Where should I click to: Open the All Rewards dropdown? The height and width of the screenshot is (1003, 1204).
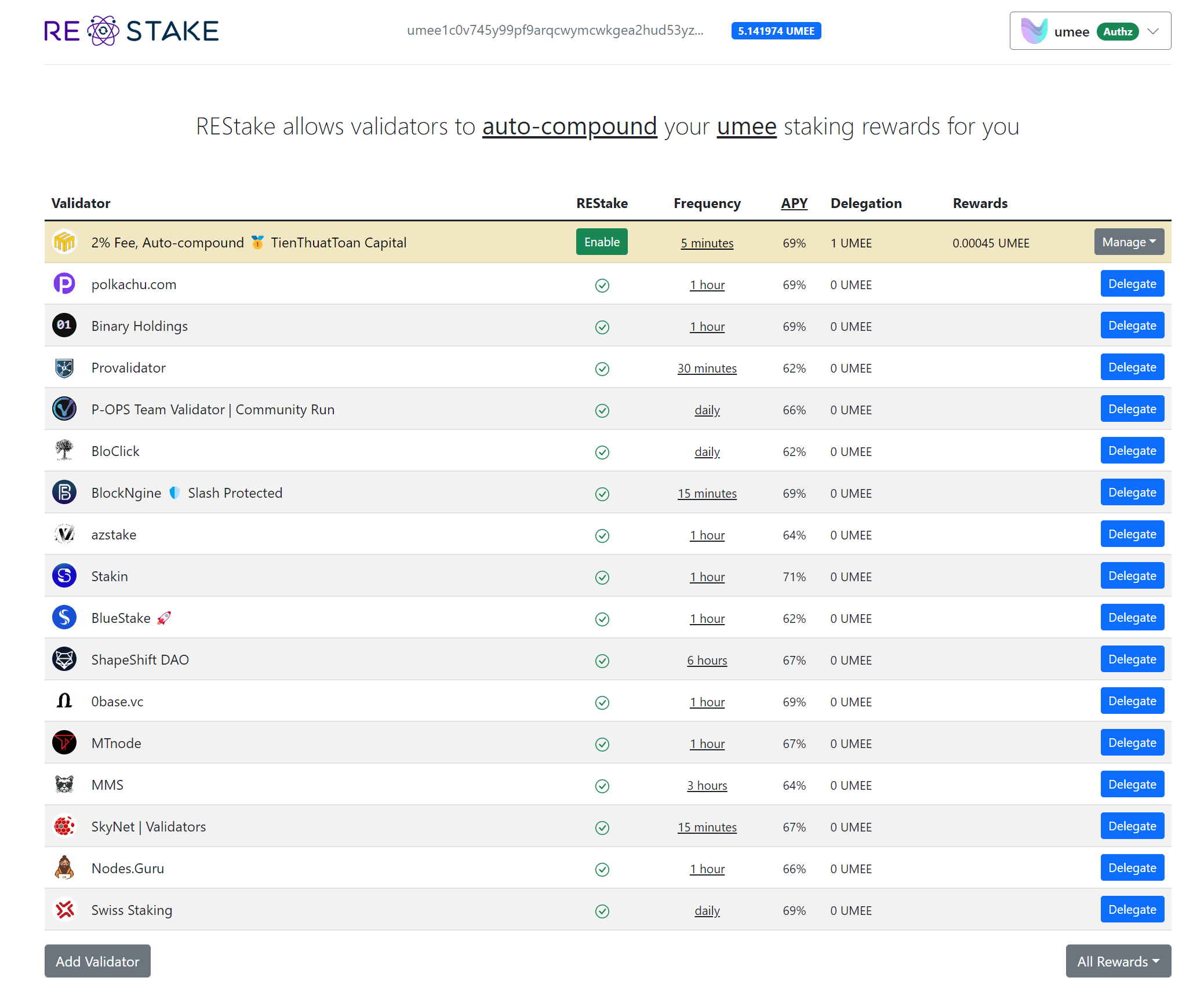(1118, 962)
